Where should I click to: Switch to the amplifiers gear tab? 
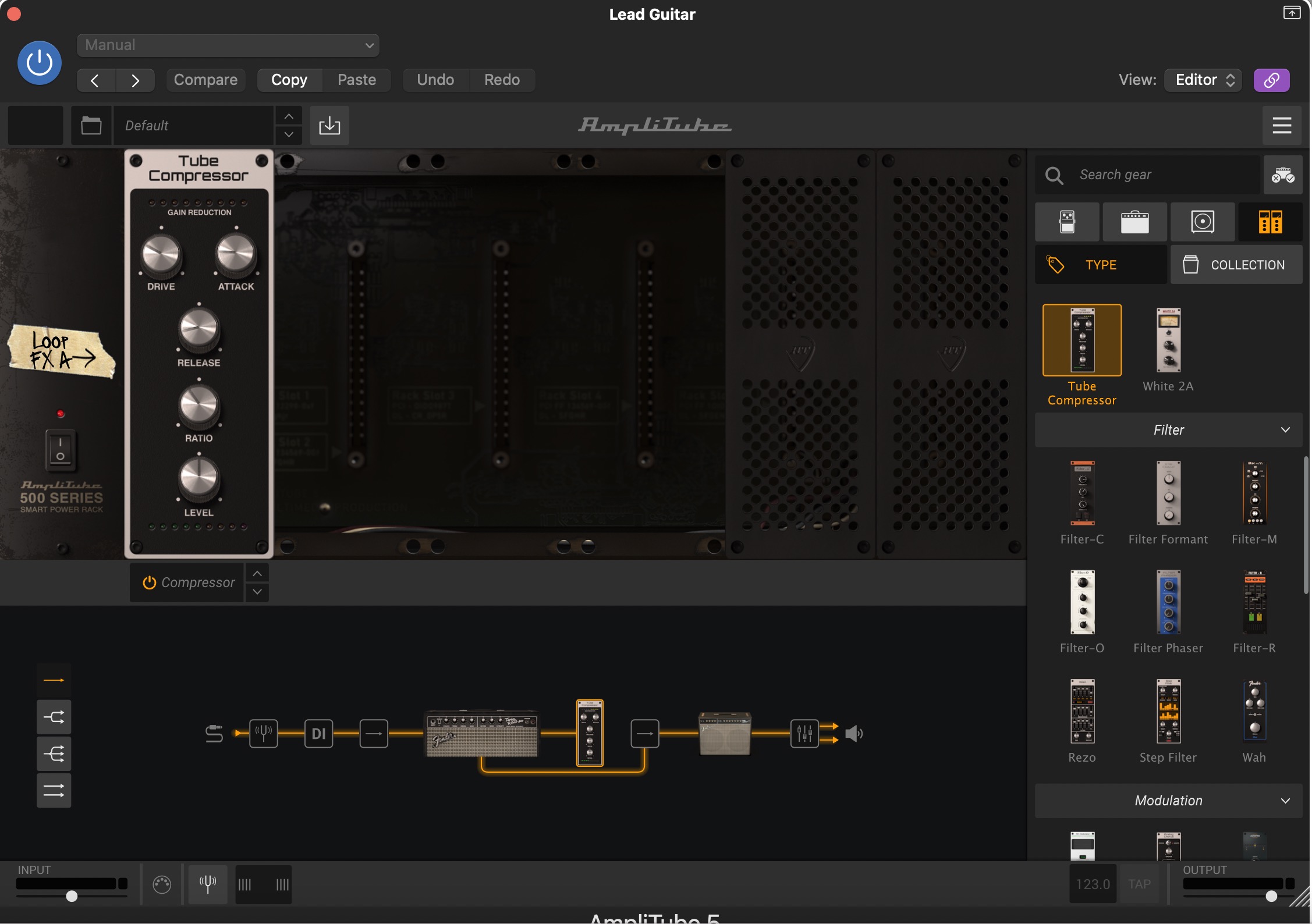[1134, 222]
